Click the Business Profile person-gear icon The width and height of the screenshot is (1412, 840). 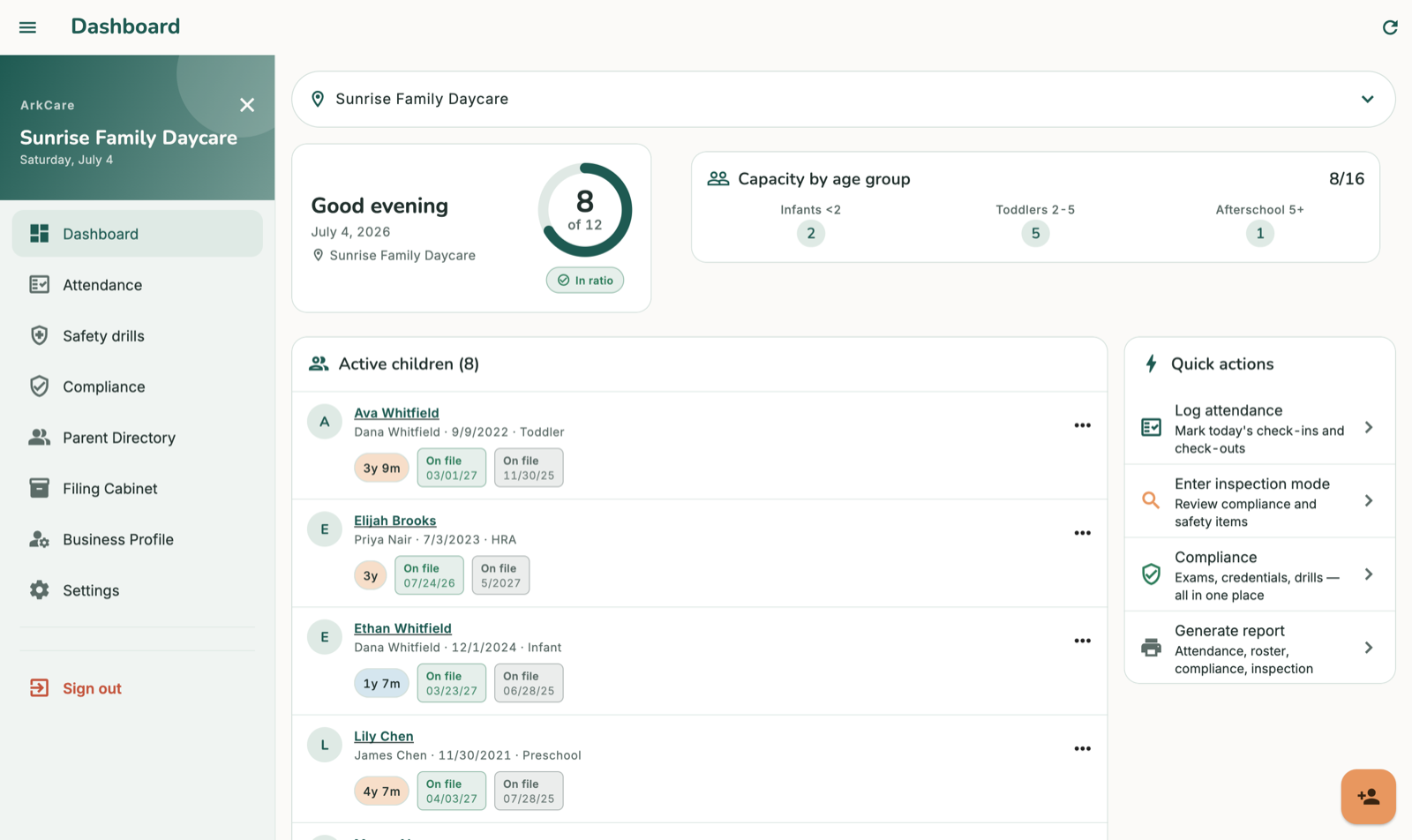pos(40,539)
